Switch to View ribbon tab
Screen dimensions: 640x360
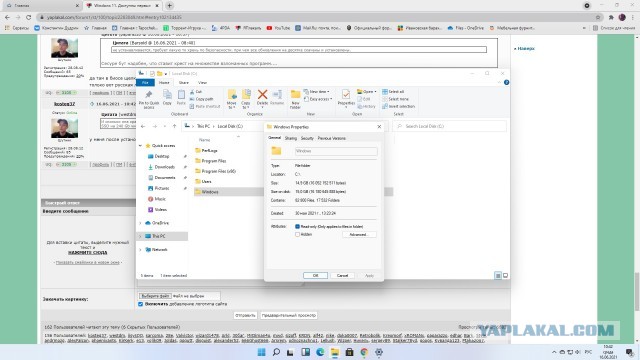(202, 82)
